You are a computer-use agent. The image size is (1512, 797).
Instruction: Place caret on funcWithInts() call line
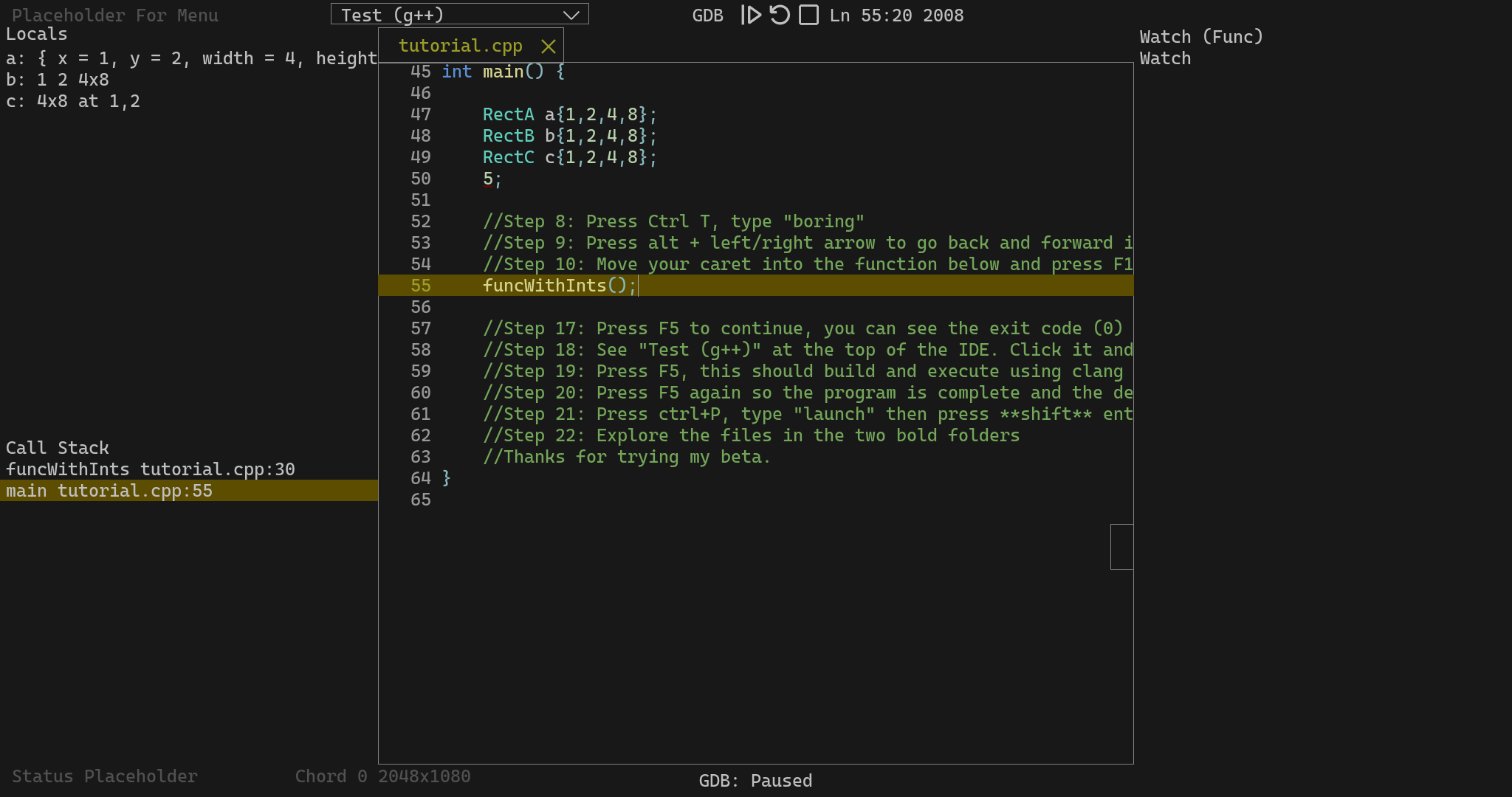click(755, 286)
